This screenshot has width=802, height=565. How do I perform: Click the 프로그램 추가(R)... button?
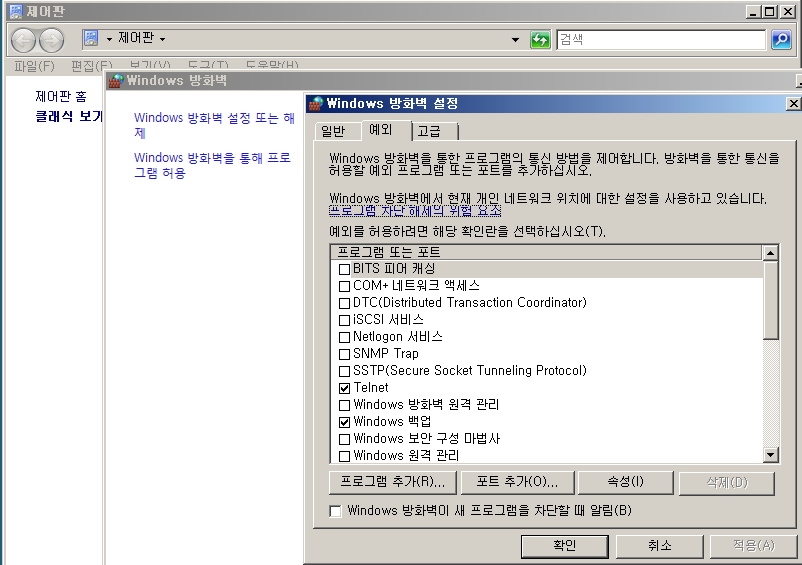click(x=392, y=483)
